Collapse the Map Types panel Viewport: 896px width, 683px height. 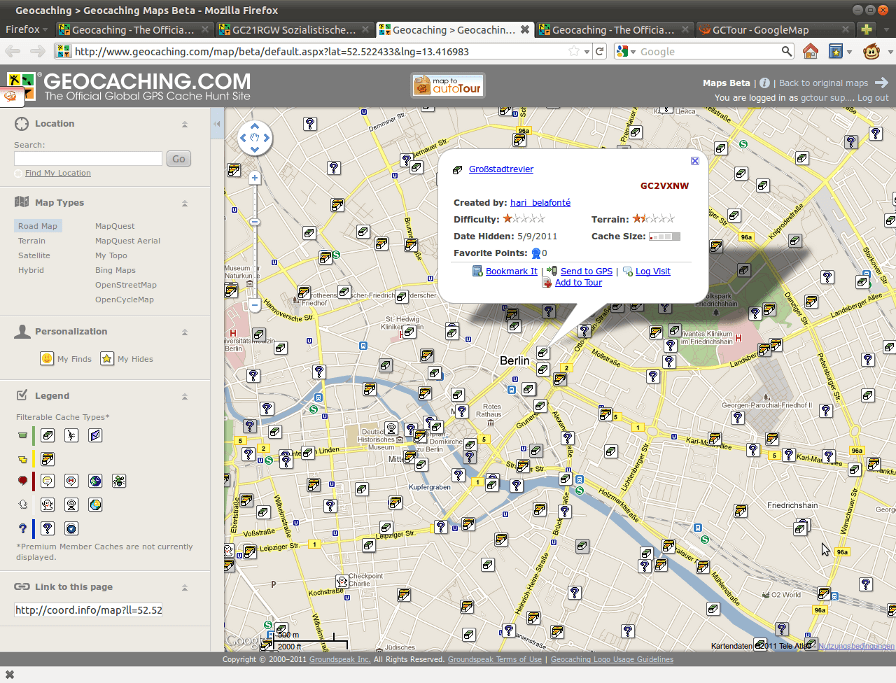click(x=185, y=203)
